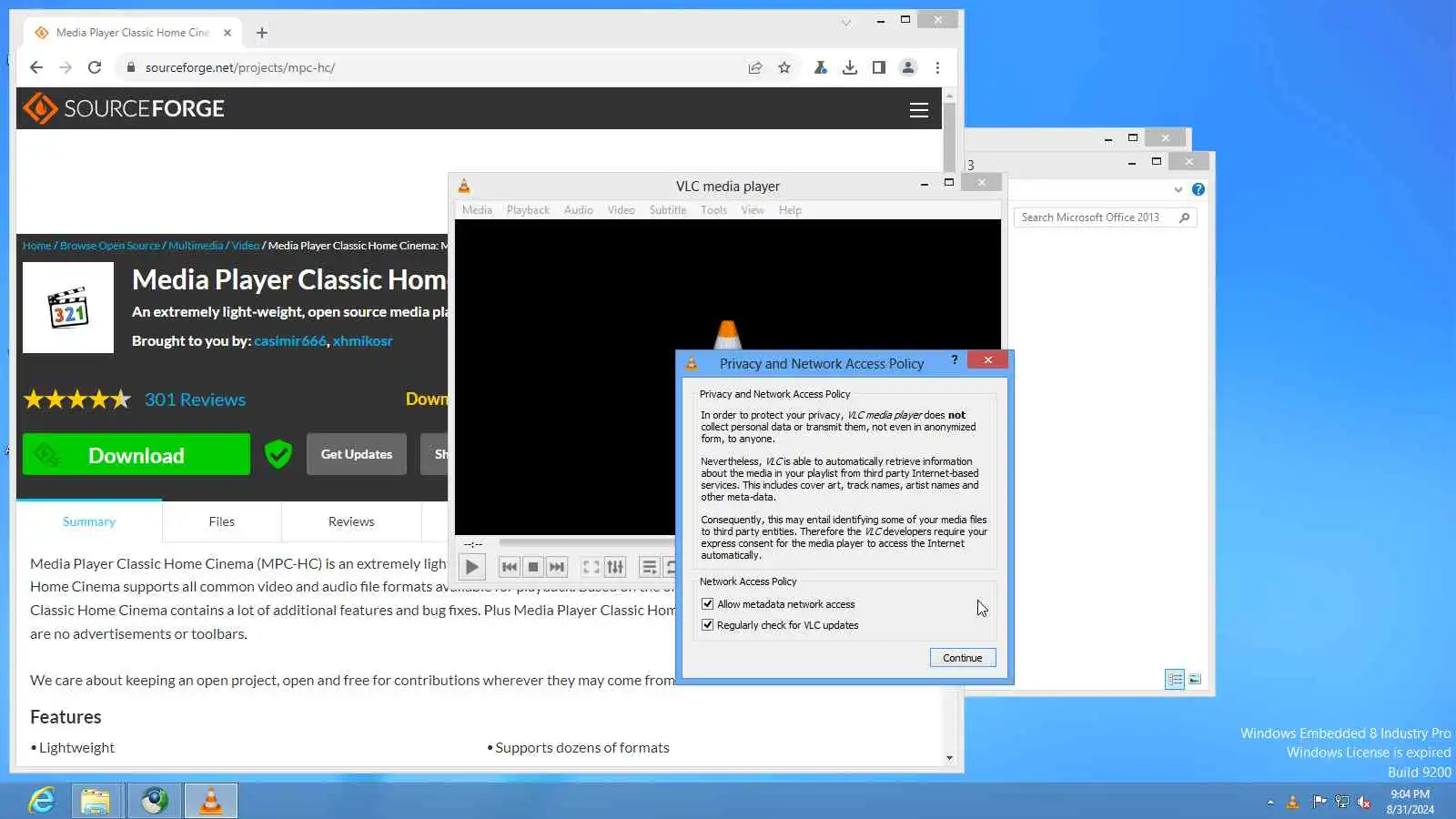Open the VLC Playback menu

click(x=528, y=210)
